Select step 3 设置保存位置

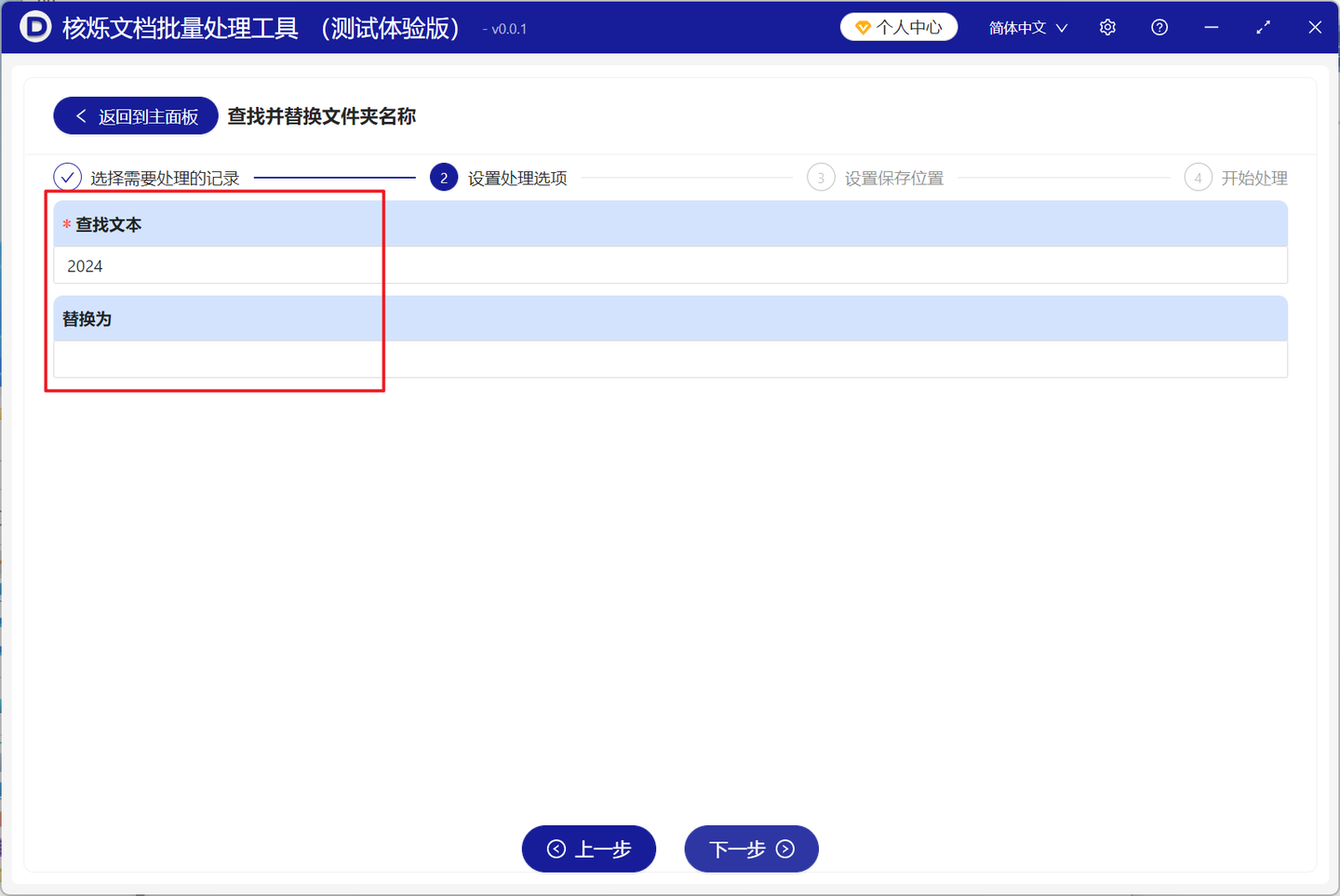point(876,178)
